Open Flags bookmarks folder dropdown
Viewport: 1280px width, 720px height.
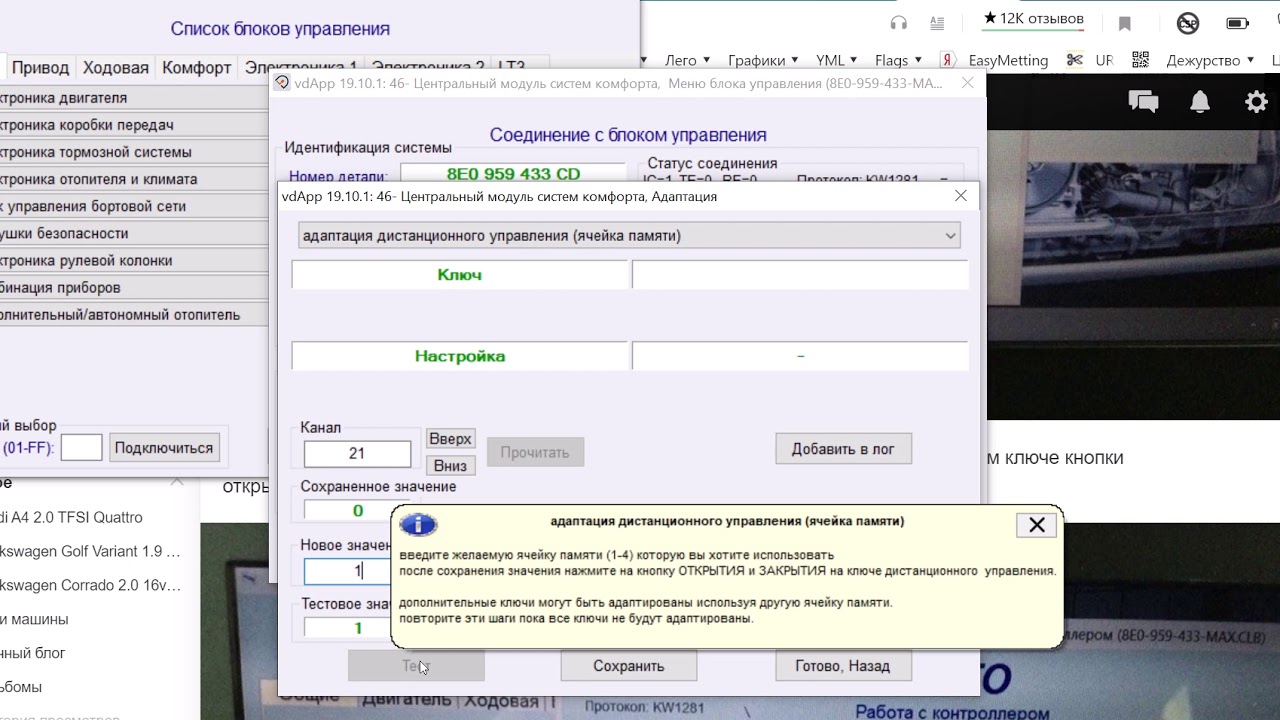[x=898, y=60]
